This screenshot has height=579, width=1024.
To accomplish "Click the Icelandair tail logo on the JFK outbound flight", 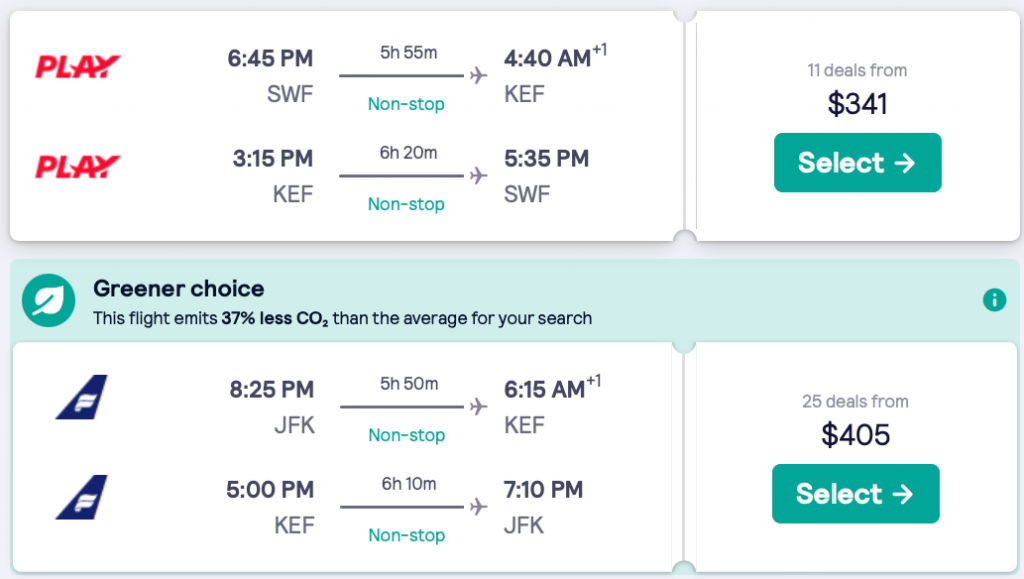I will 81,397.
